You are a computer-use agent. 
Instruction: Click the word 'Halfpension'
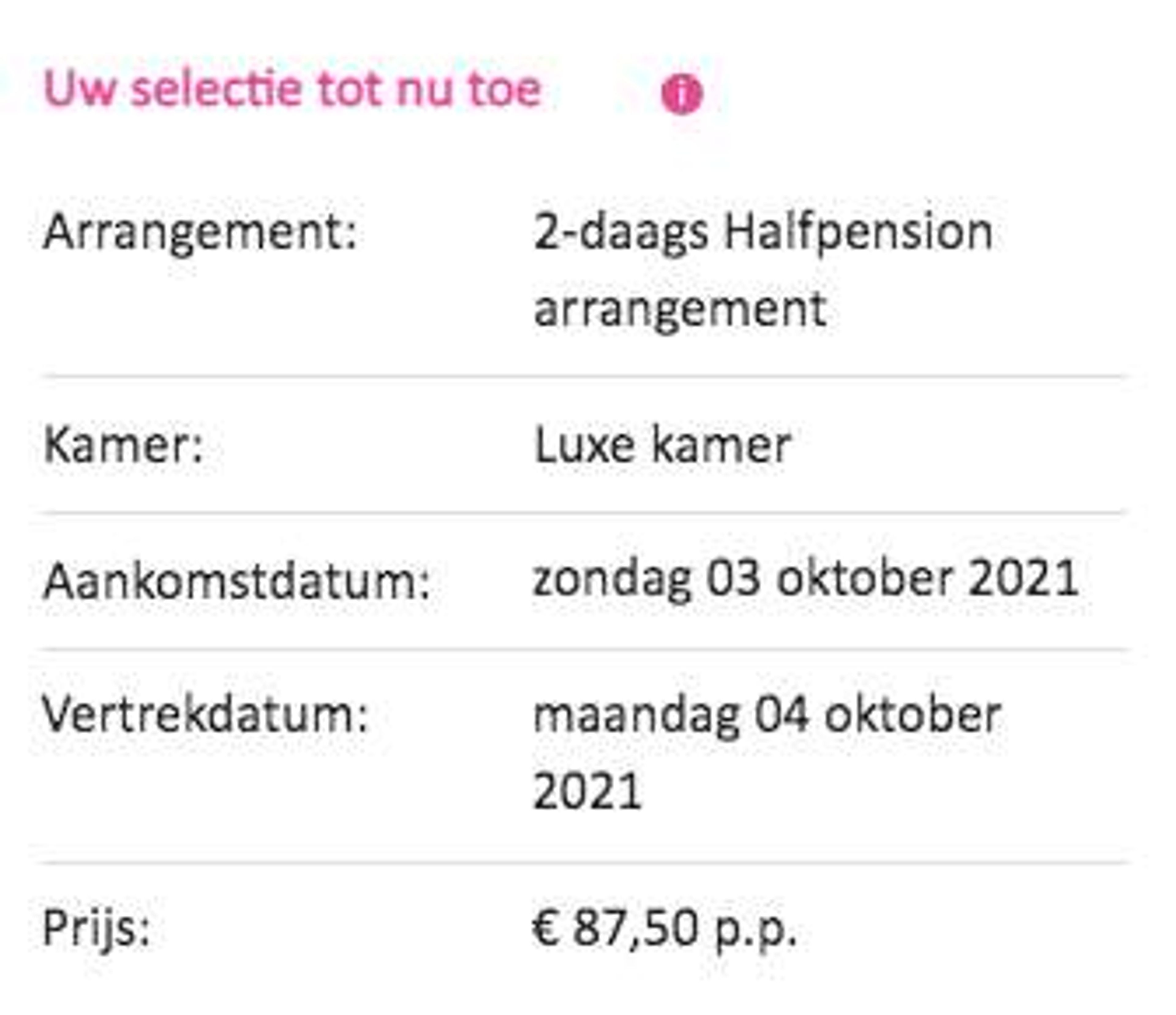coord(858,233)
